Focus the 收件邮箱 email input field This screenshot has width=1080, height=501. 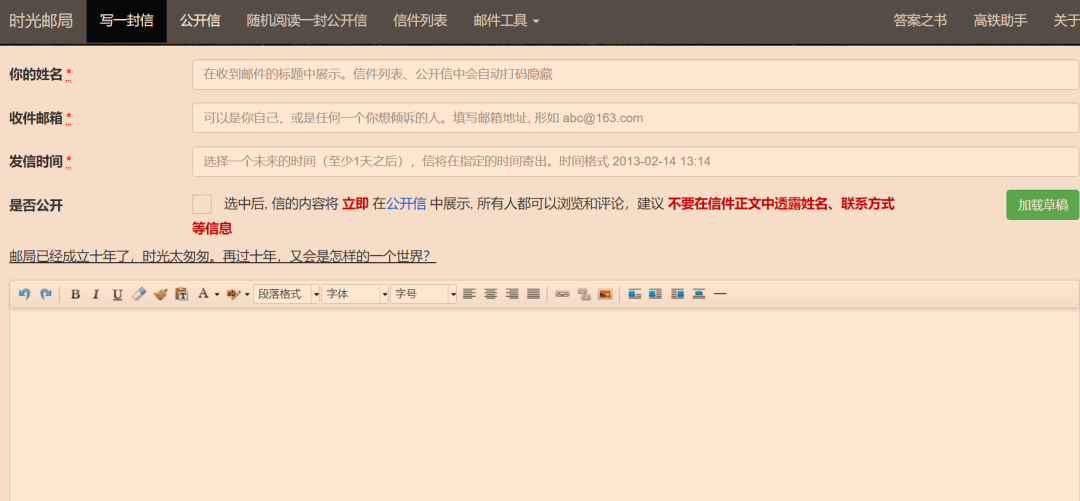[x=635, y=118]
